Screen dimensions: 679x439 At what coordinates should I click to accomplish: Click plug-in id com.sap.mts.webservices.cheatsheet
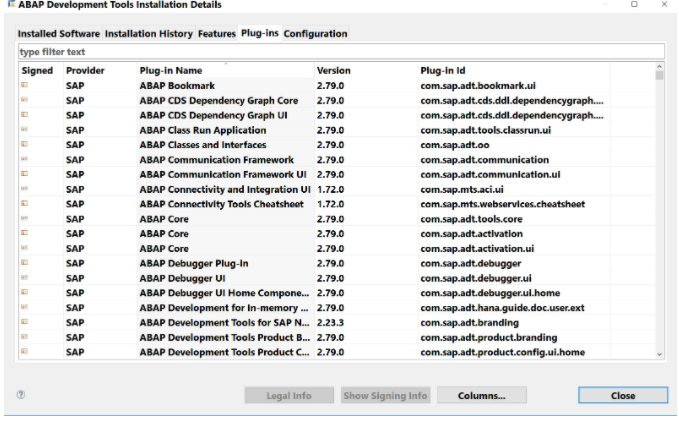[x=502, y=204]
